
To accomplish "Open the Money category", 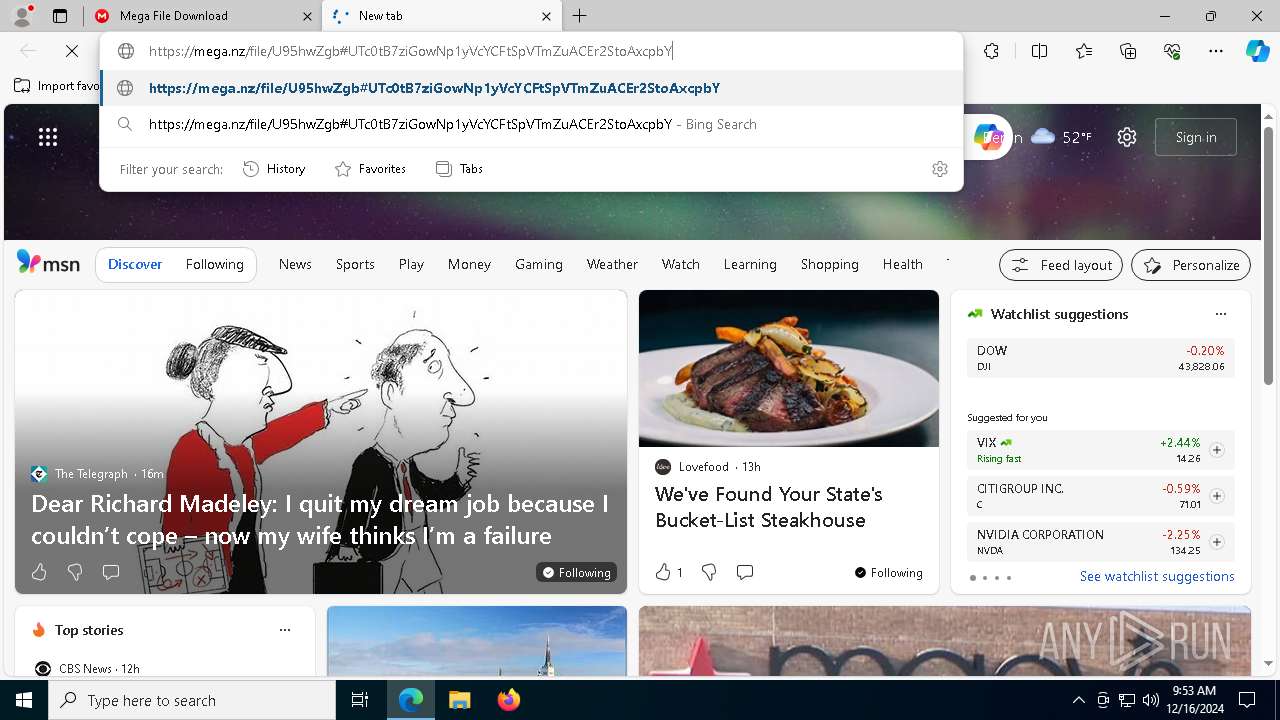I will click(469, 265).
